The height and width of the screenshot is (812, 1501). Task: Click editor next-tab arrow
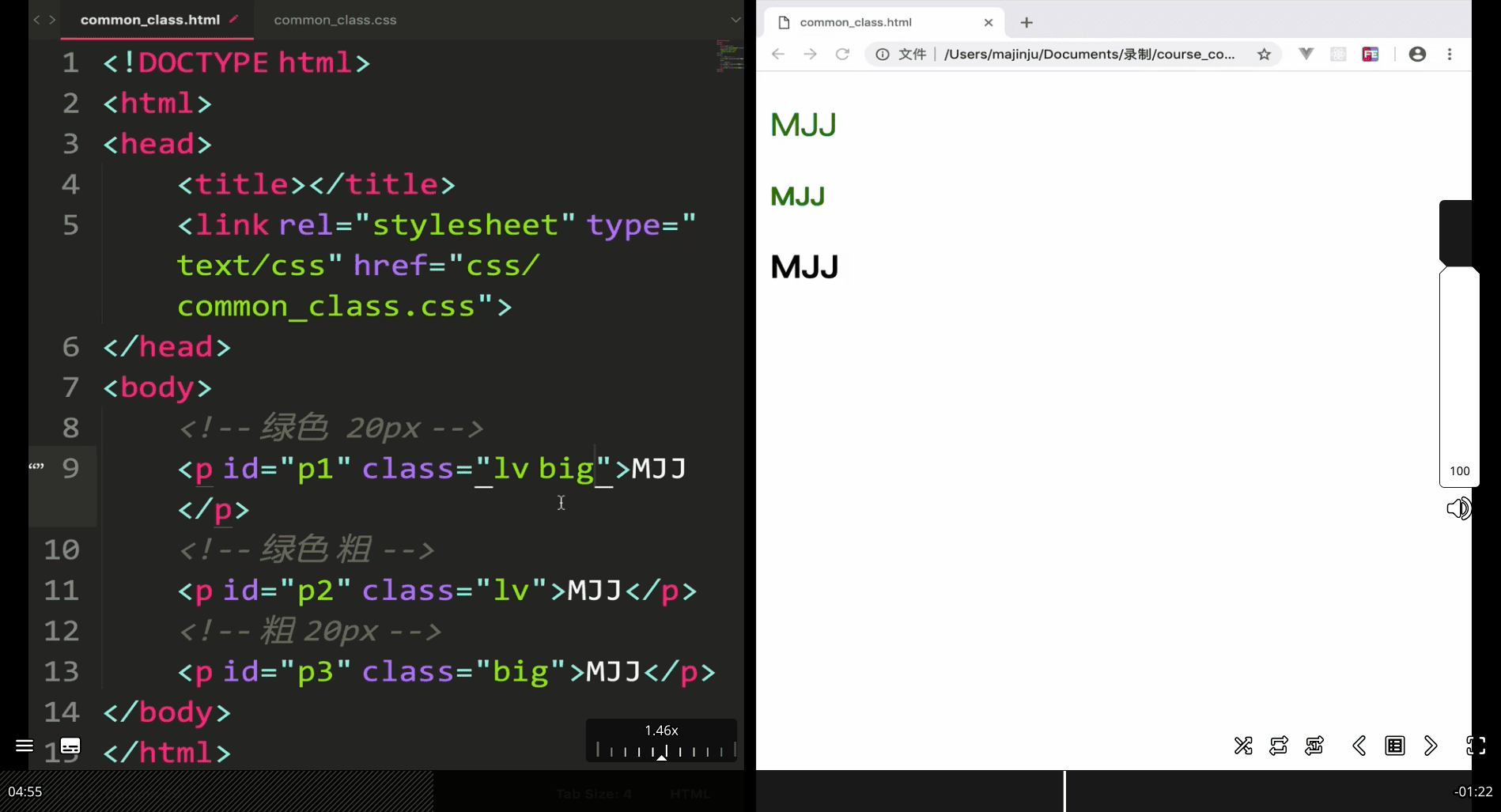point(52,20)
